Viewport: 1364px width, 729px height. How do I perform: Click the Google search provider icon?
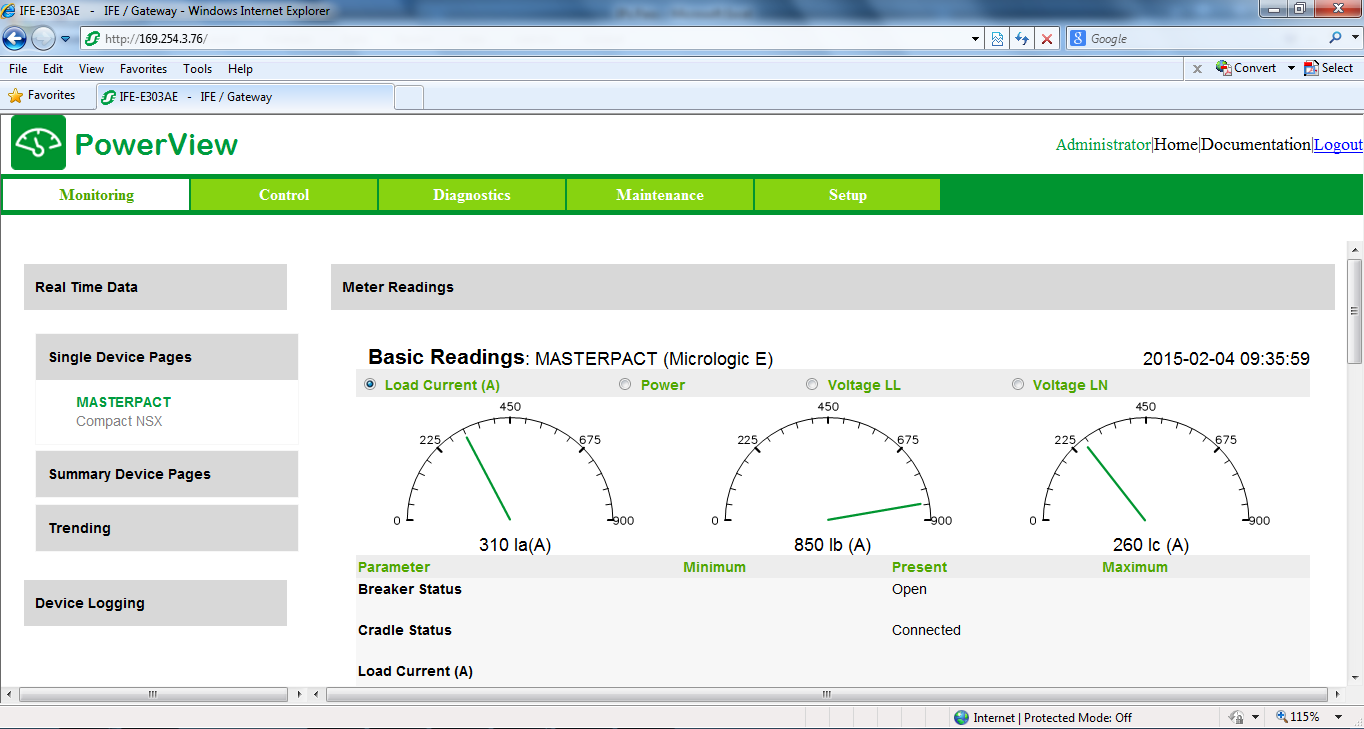[x=1077, y=39]
